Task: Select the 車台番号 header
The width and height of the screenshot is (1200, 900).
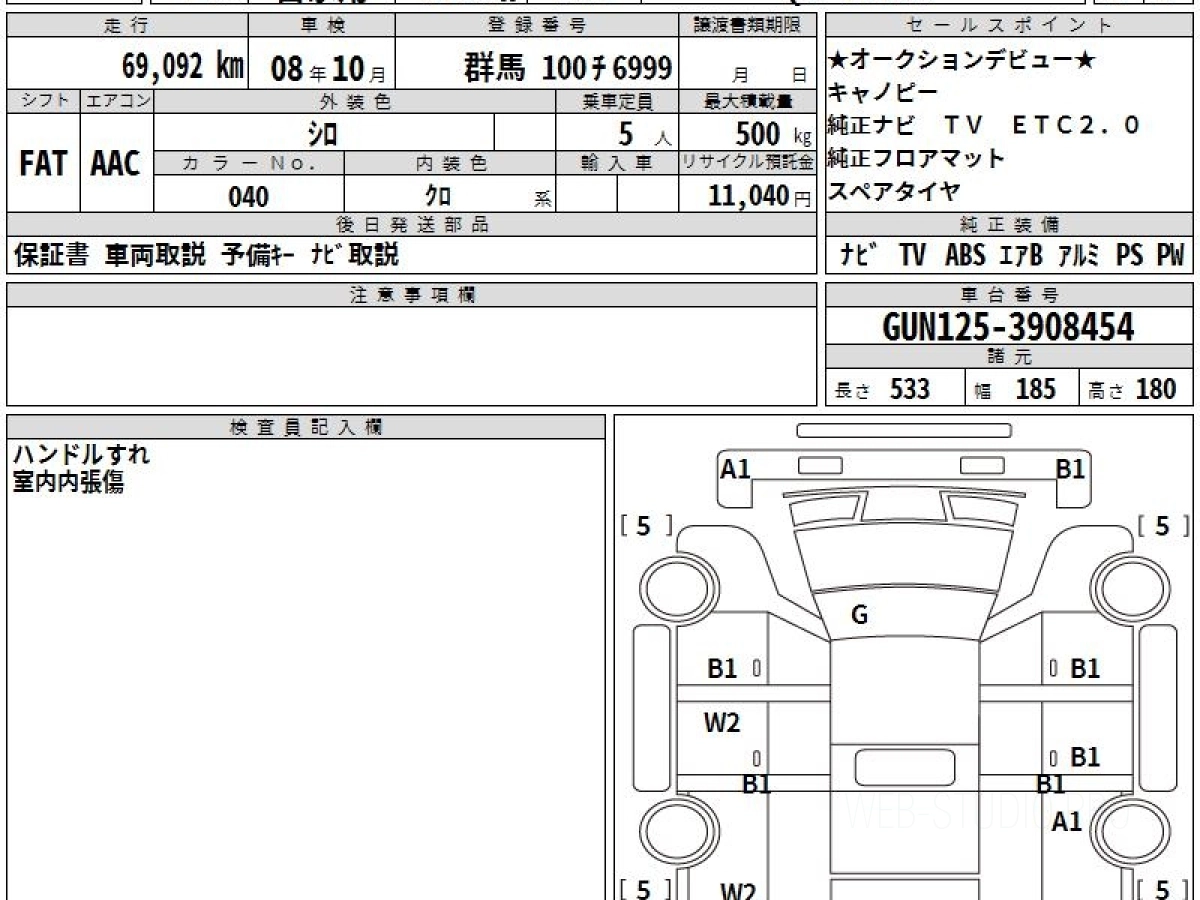Action: [1009, 295]
